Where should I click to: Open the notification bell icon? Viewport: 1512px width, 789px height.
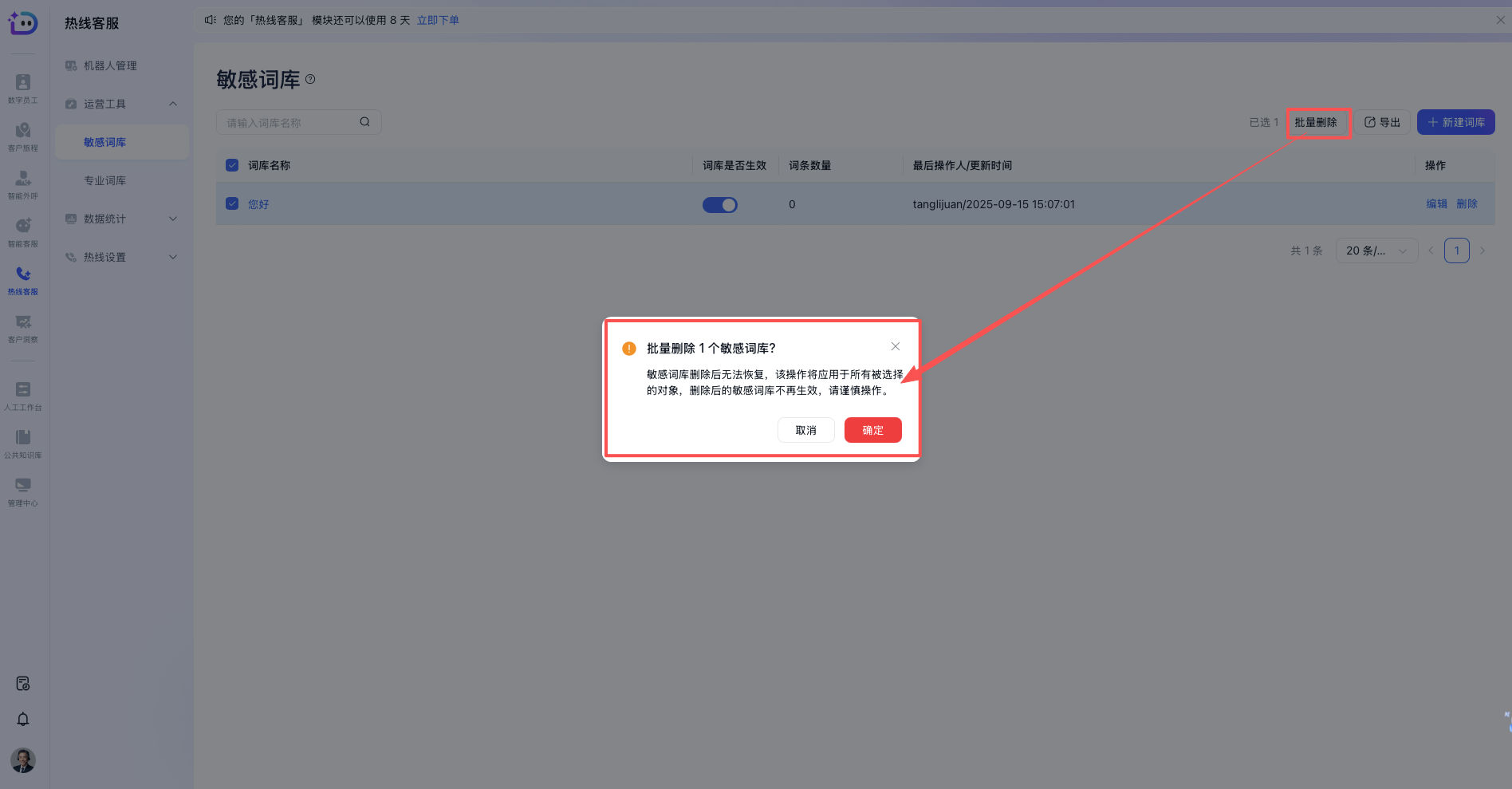click(x=22, y=719)
